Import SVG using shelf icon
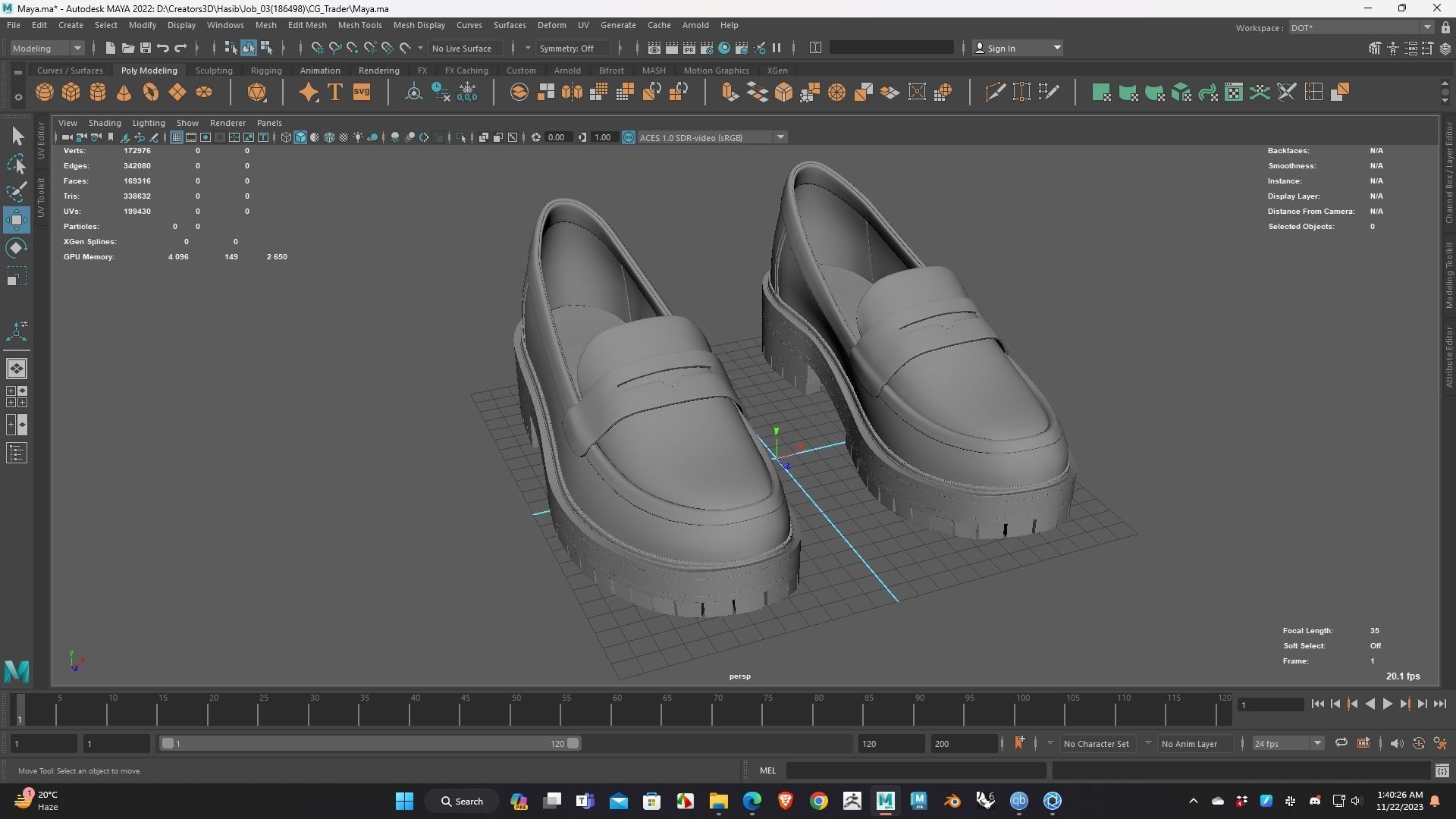 coord(362,93)
